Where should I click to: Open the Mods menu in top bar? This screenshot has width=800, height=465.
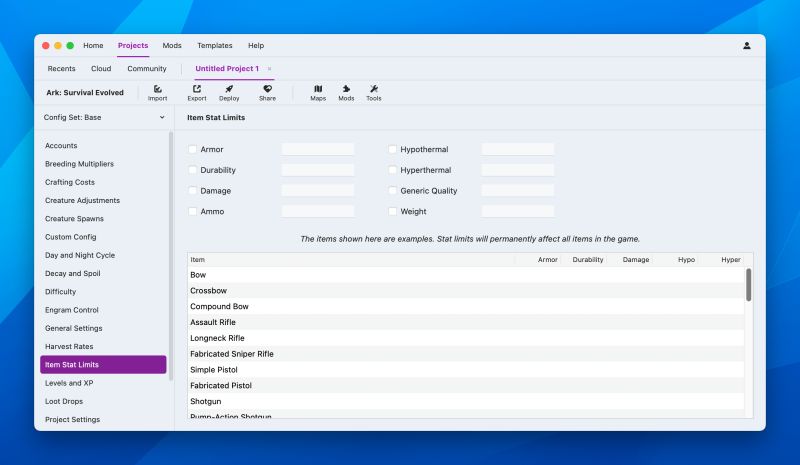172,45
